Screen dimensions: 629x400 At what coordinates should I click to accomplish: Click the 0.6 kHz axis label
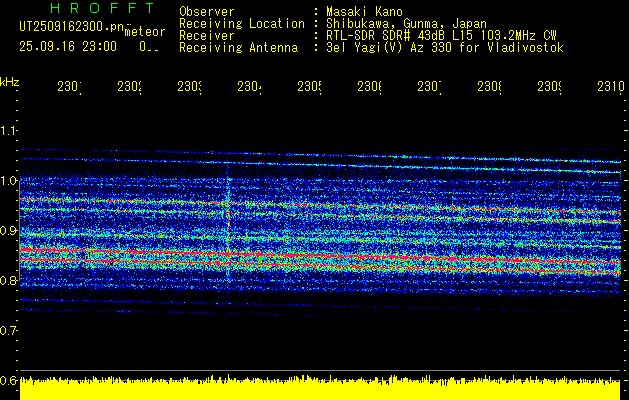point(9,380)
